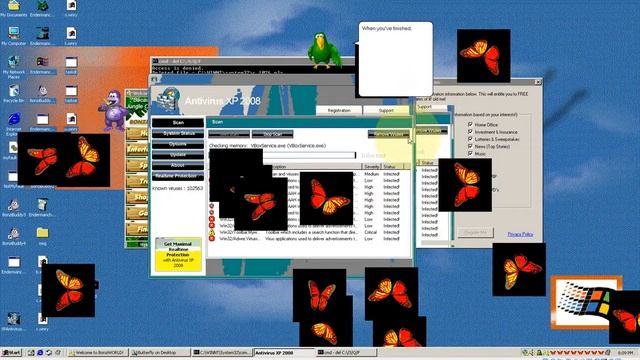Screen dimensions: 640x360
Task: Click the Stop Scan button
Action: 272,134
